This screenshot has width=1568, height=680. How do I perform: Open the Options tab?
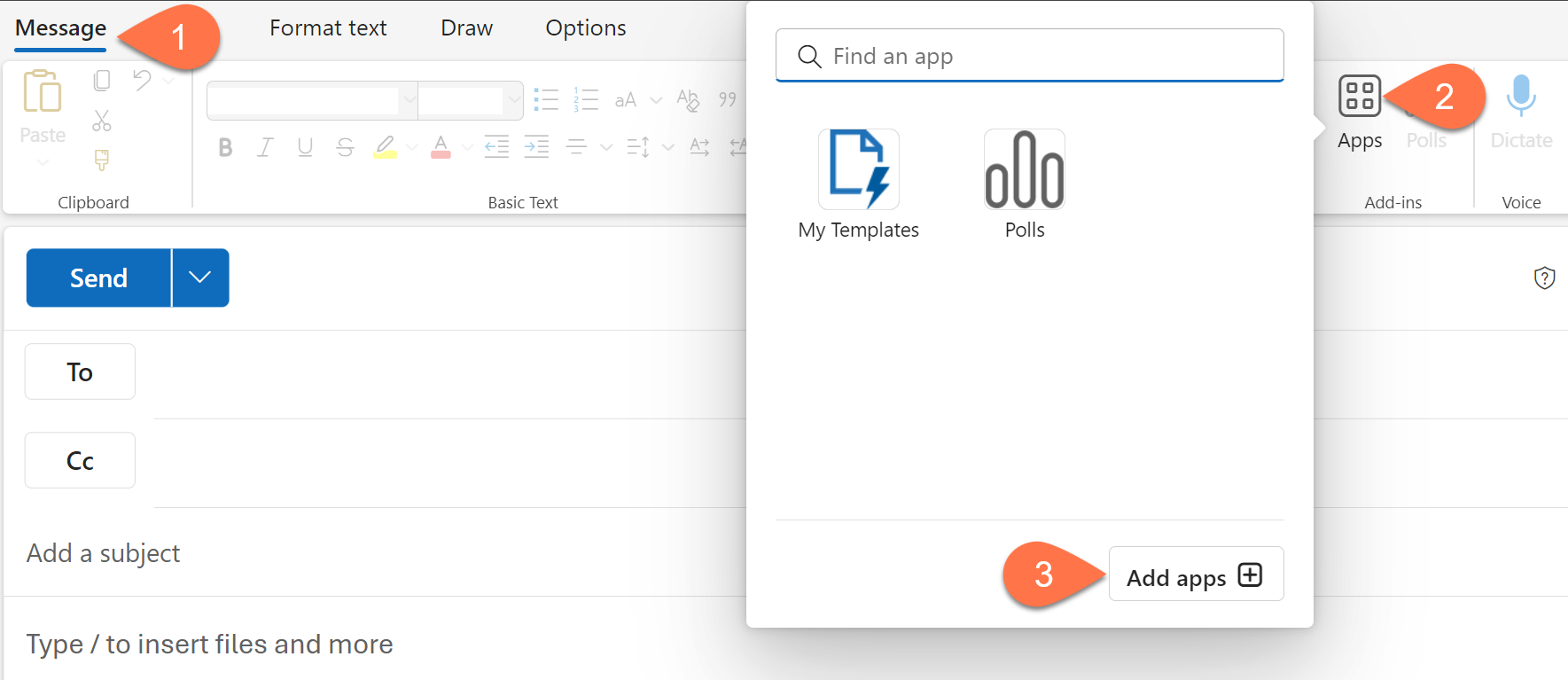586,28
